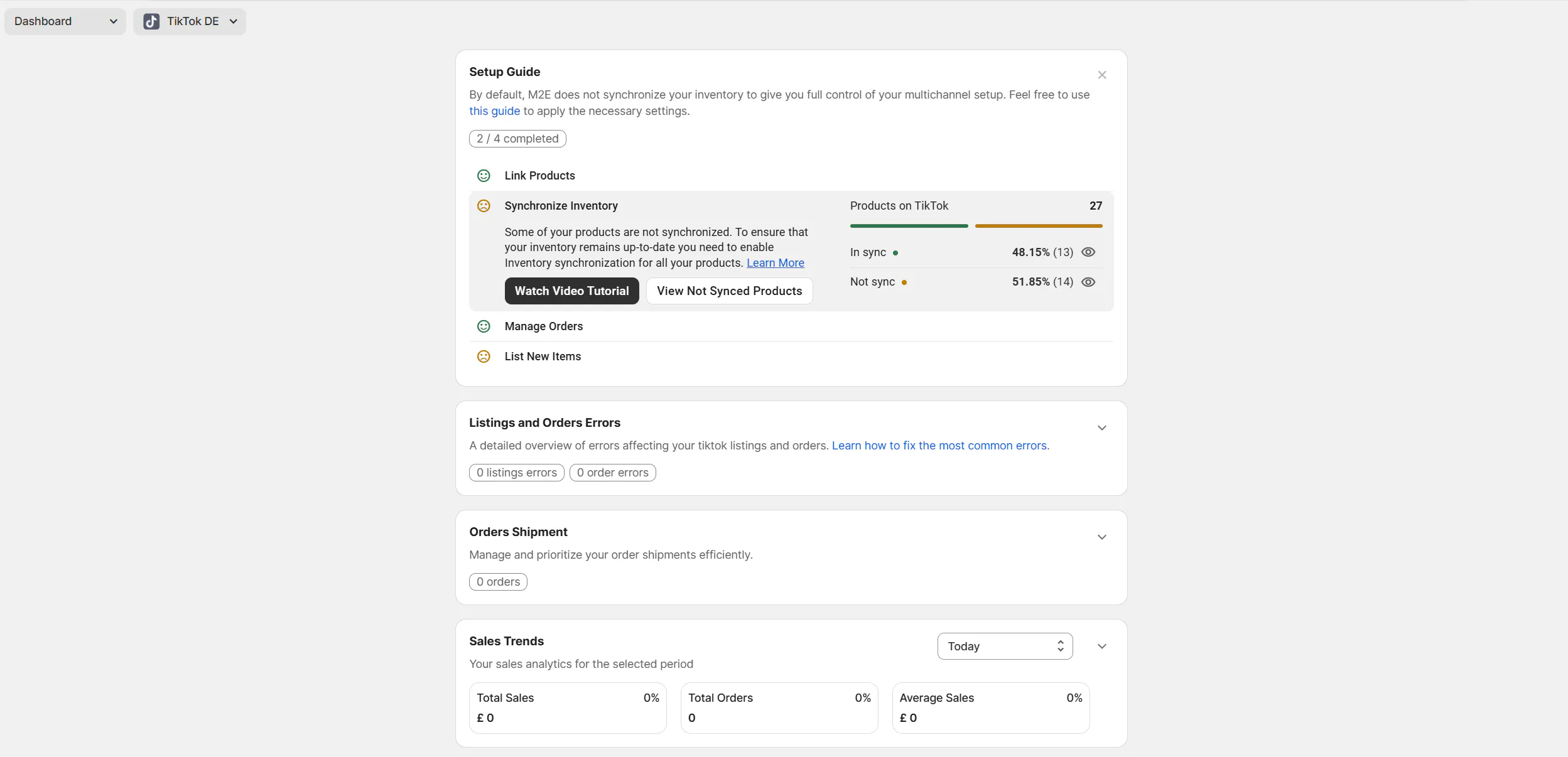1568x757 pixels.
Task: Click the Total Sales card
Action: coord(568,708)
